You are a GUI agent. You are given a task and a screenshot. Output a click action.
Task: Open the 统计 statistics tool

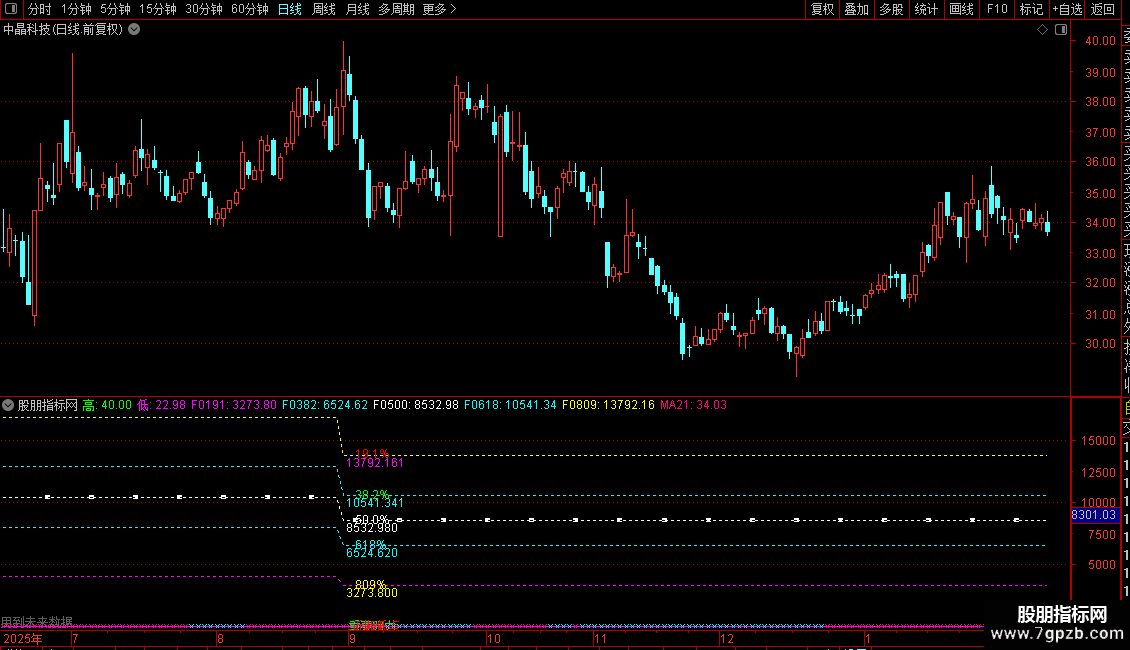926,9
